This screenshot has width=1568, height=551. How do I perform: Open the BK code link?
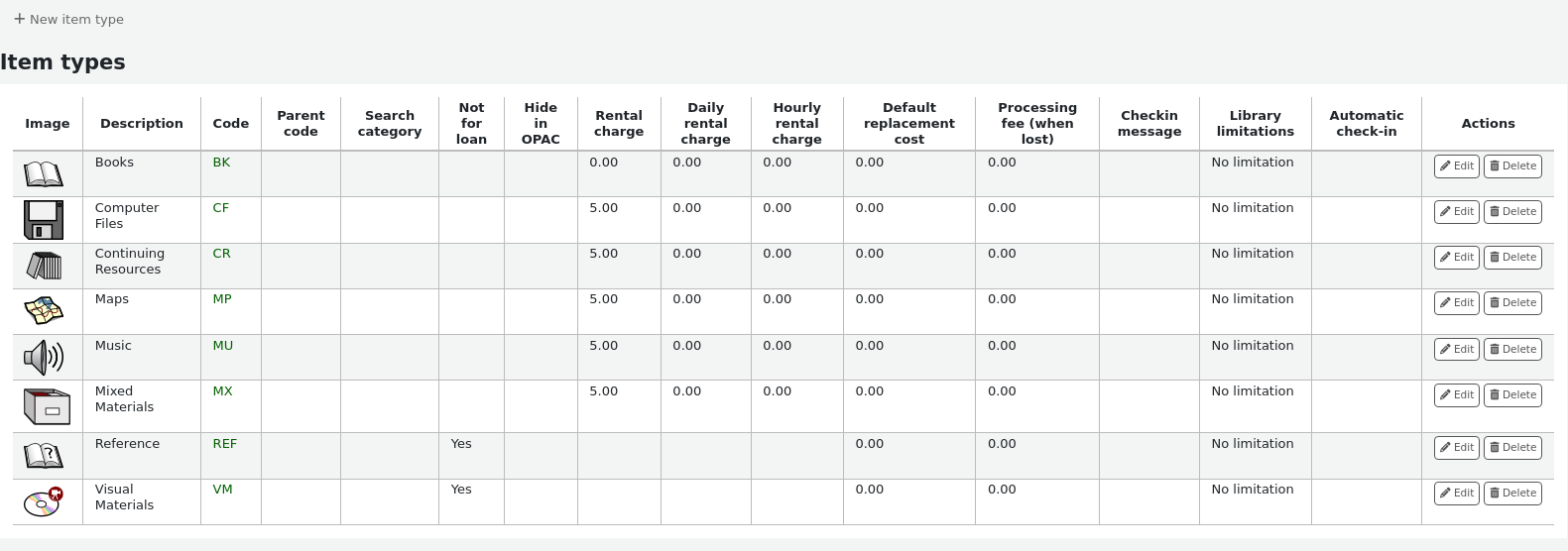pyautogui.click(x=221, y=163)
